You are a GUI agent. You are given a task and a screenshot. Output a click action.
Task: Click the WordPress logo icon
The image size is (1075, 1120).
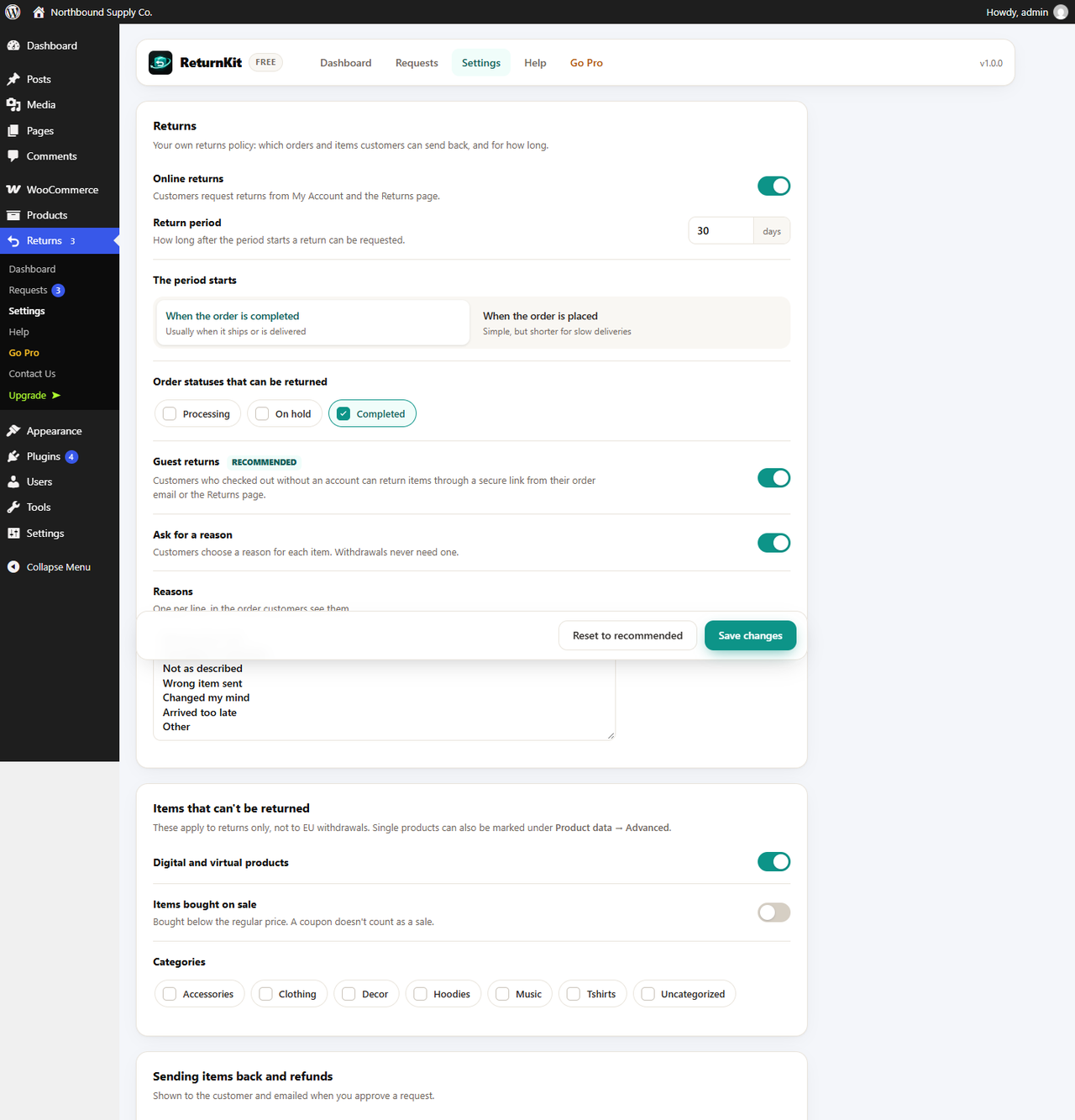(x=13, y=12)
